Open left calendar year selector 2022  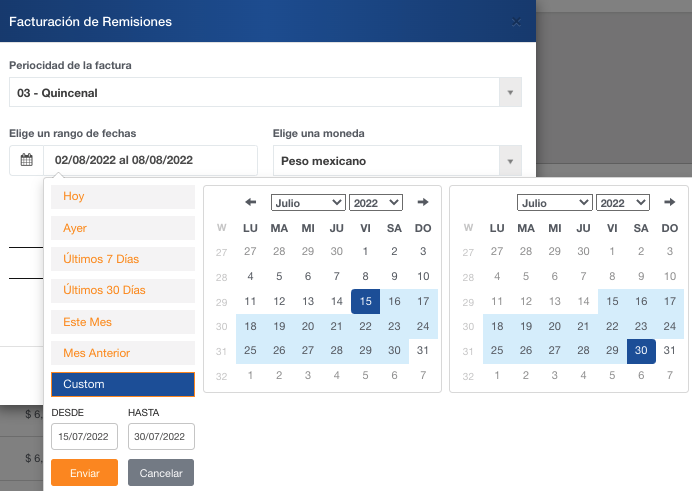click(x=376, y=203)
